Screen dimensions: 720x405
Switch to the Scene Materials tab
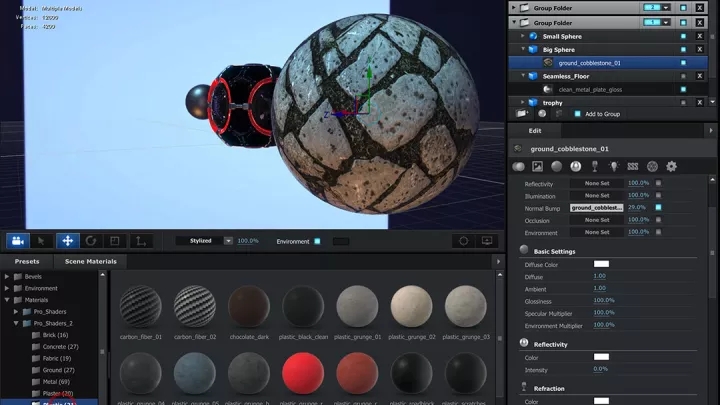coord(90,261)
